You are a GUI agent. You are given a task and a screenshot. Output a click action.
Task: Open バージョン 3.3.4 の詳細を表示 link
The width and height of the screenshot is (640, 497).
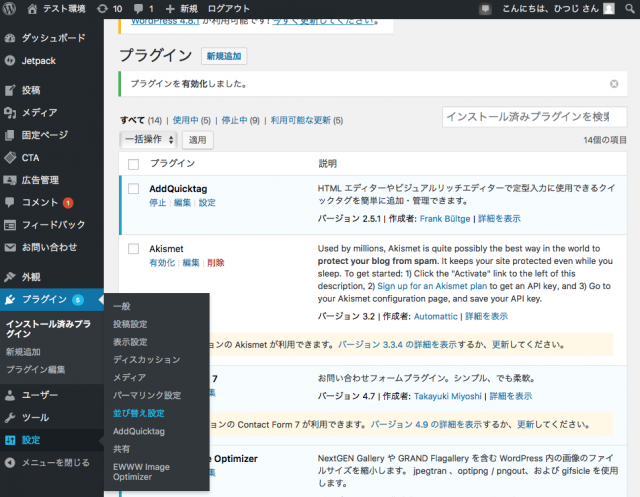397,345
